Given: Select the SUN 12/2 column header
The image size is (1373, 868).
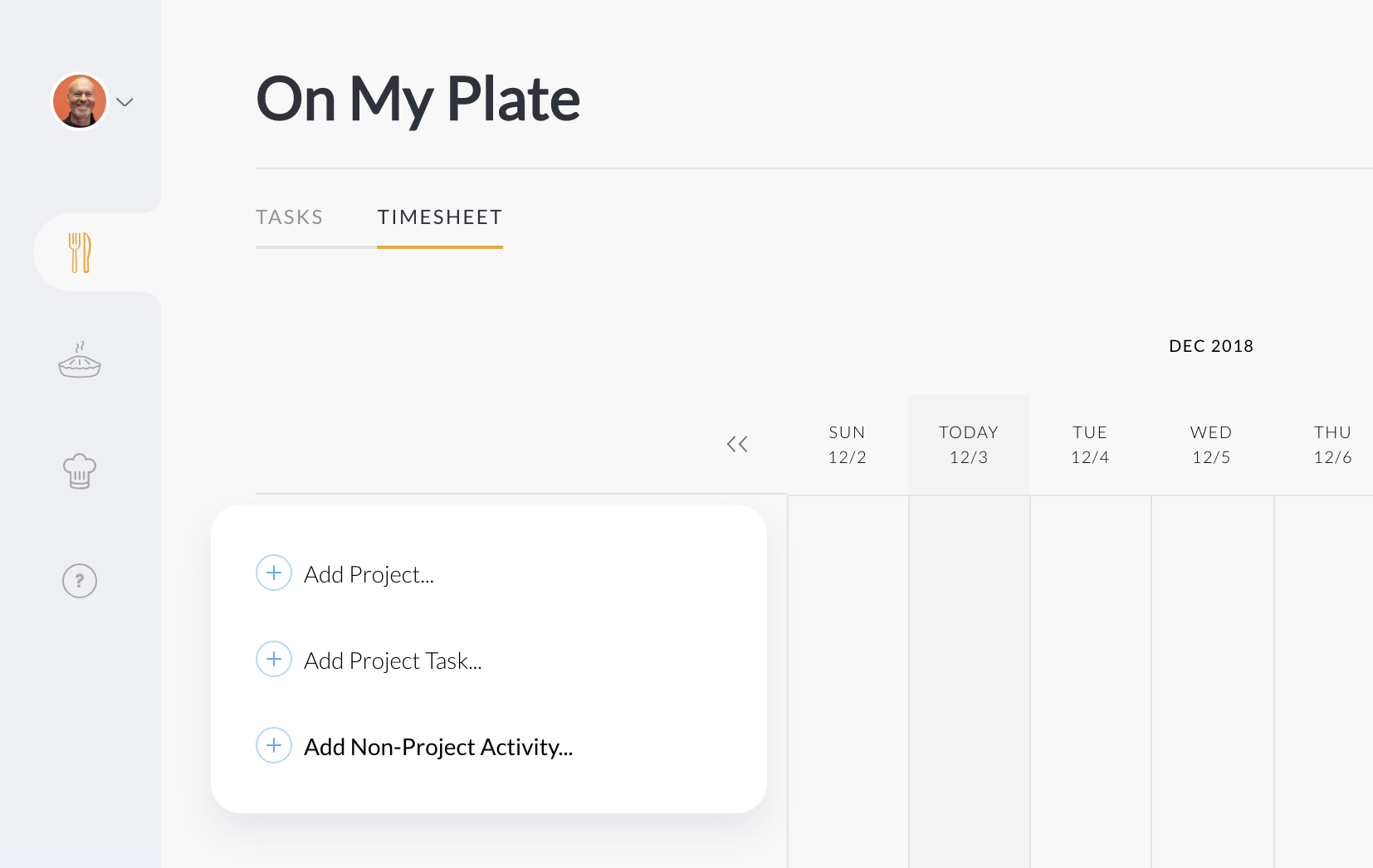Looking at the screenshot, I should click(x=848, y=445).
